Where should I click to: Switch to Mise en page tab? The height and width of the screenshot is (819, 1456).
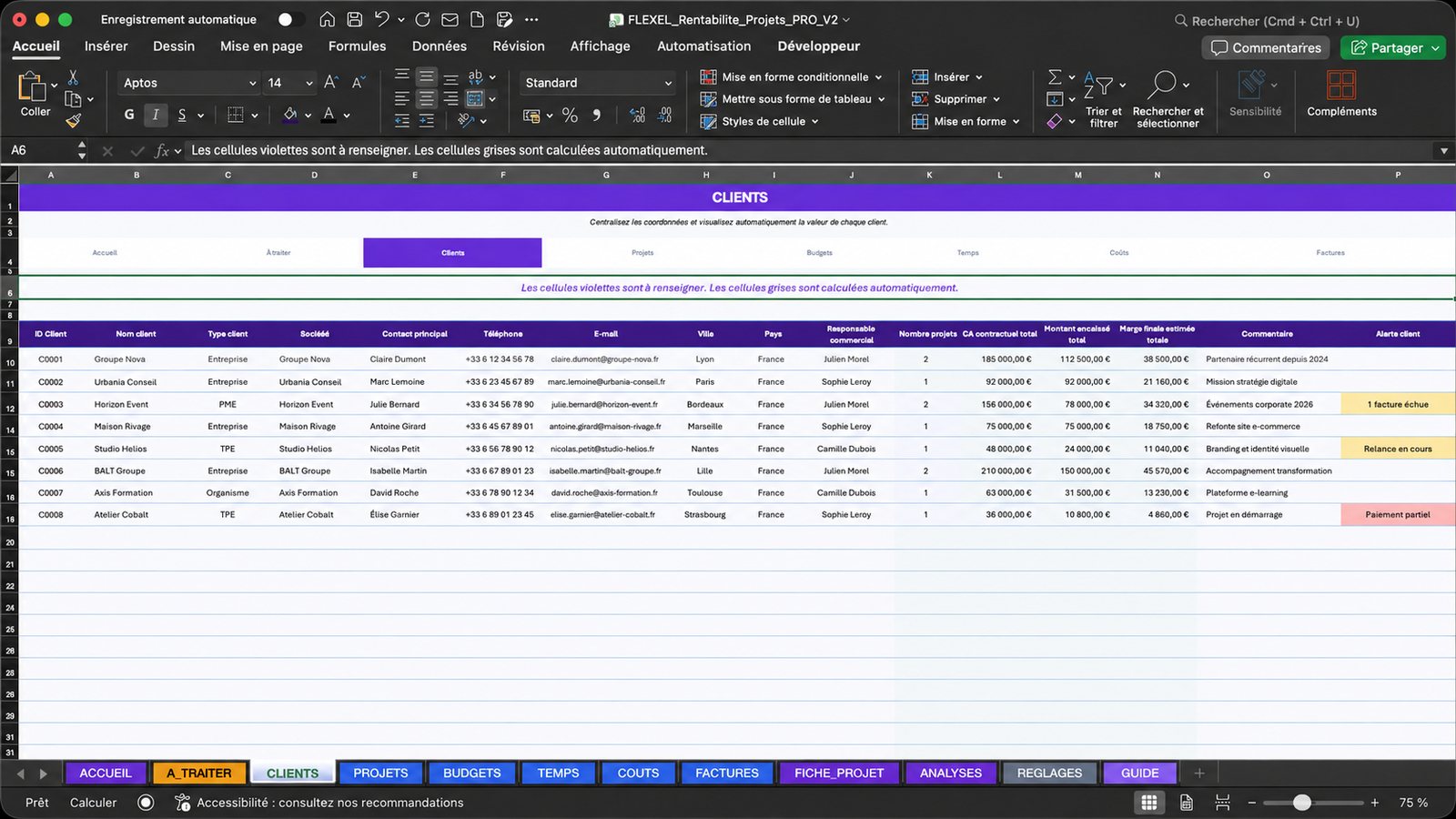click(261, 46)
